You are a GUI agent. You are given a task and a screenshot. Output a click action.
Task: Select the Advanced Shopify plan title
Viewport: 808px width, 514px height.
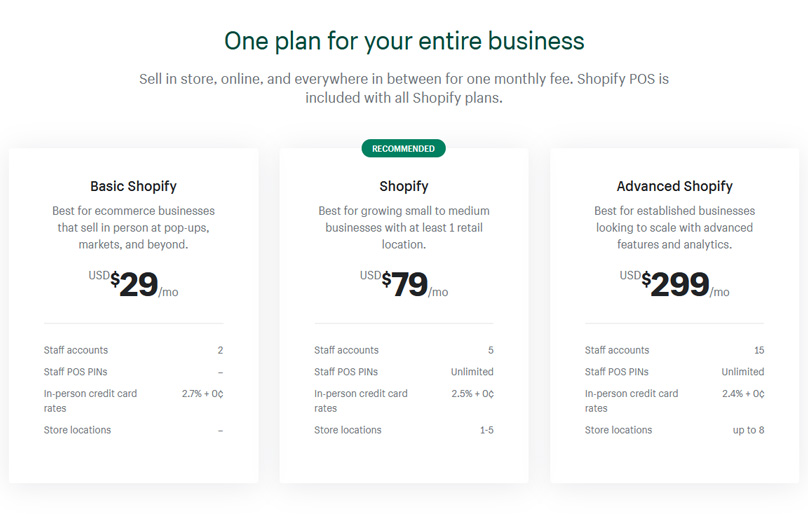coord(674,186)
